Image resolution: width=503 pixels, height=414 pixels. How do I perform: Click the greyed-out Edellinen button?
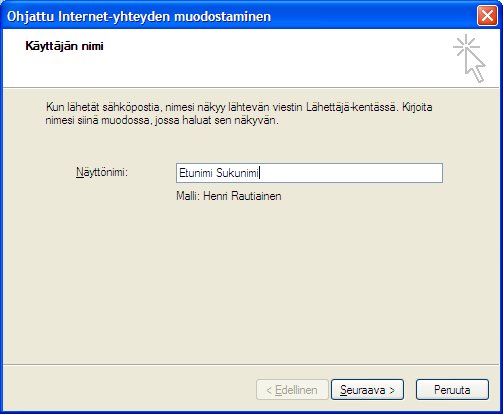point(292,390)
